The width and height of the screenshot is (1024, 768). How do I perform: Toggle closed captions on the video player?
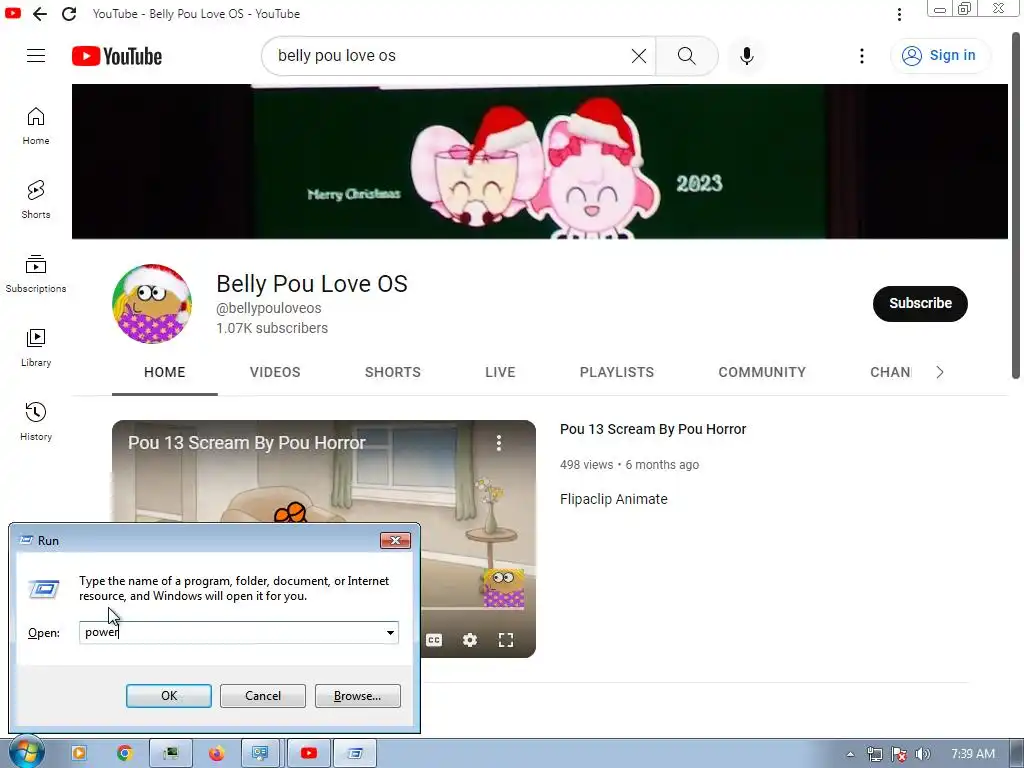[434, 640]
